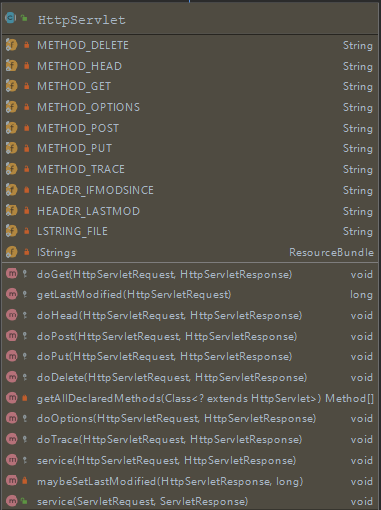Screen dimensions: 381x510
Task: Select the doTrace method entry
Action: tap(190, 439)
